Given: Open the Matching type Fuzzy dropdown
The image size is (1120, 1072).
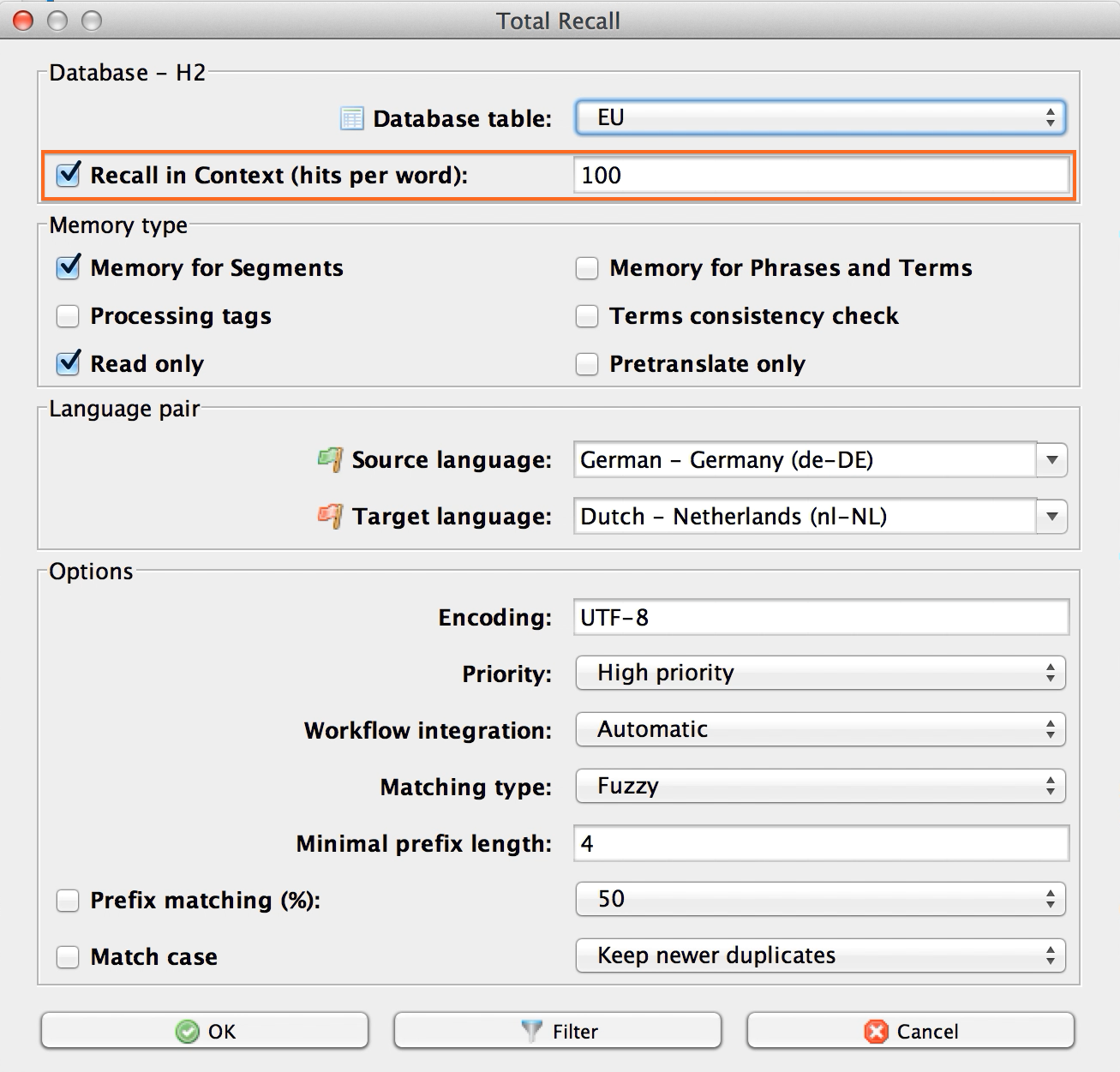Looking at the screenshot, I should point(819,786).
